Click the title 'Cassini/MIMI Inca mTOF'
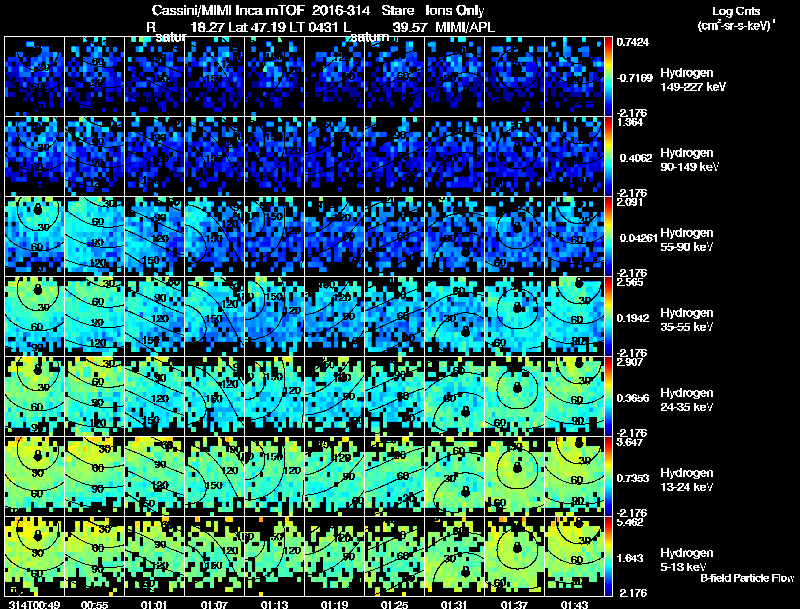 coord(228,10)
